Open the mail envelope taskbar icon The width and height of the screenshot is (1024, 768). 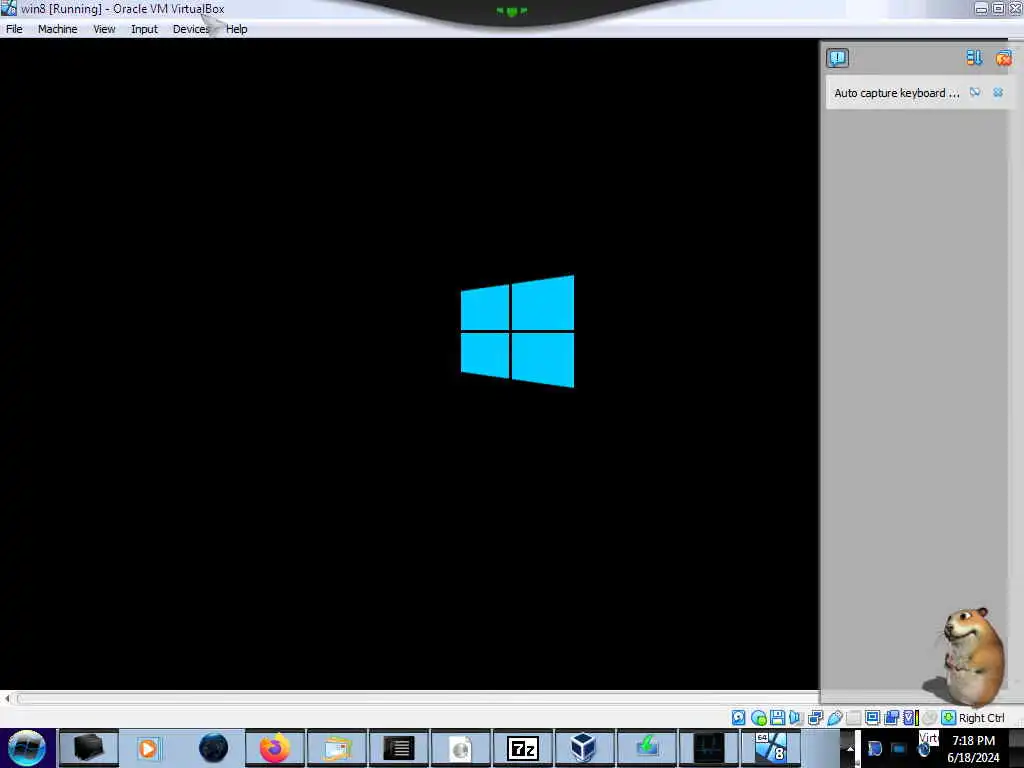click(x=337, y=748)
